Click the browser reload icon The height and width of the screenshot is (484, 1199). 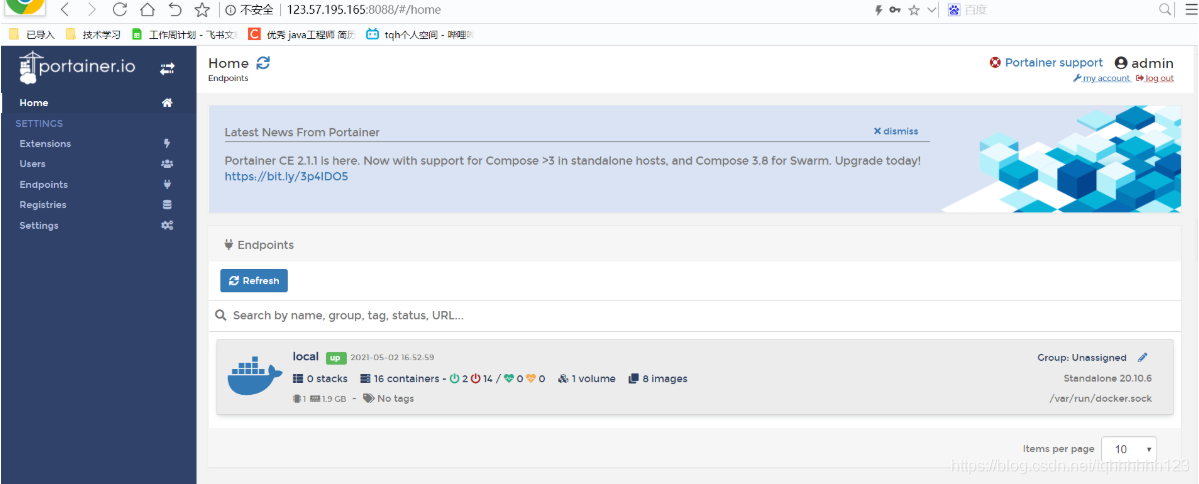point(119,10)
